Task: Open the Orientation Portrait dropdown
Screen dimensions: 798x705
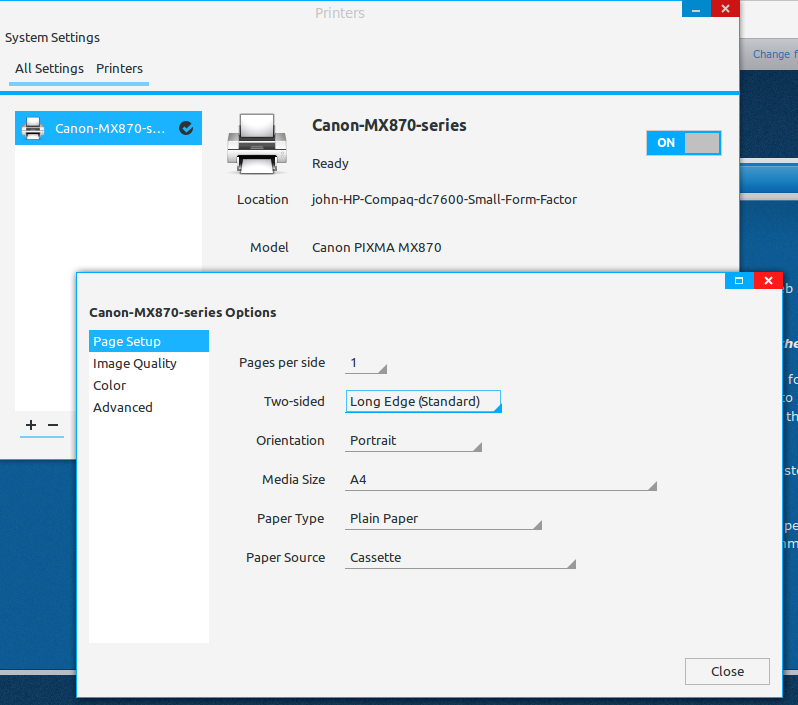Action: click(x=415, y=441)
